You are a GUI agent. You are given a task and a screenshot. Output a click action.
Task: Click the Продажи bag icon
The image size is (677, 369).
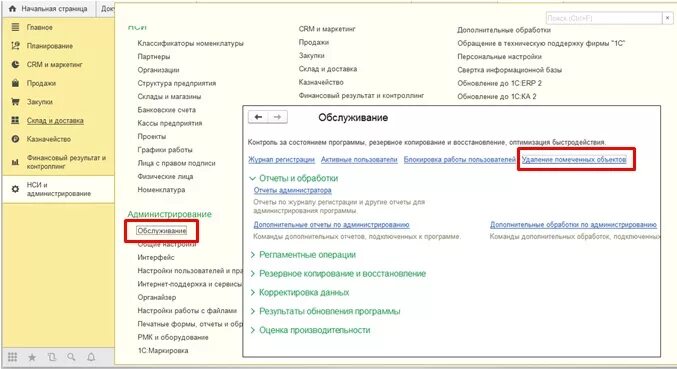coord(15,83)
